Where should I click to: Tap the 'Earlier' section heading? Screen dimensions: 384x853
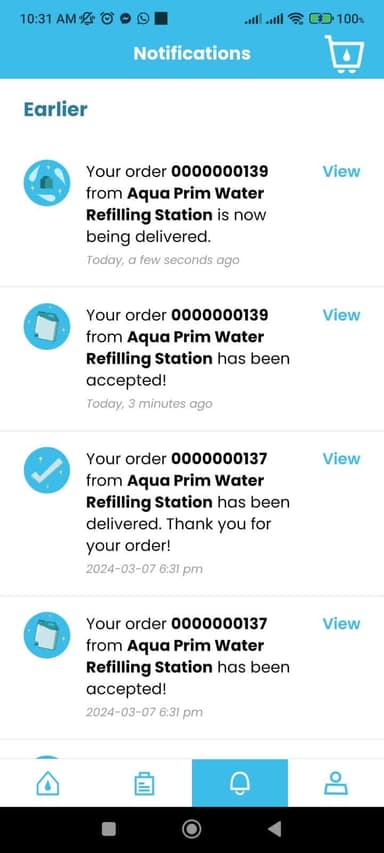point(55,109)
